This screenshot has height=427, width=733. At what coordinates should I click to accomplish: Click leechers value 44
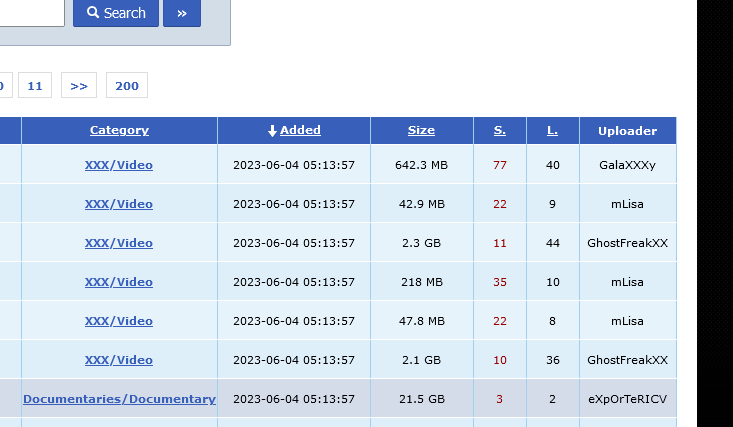pyautogui.click(x=553, y=243)
